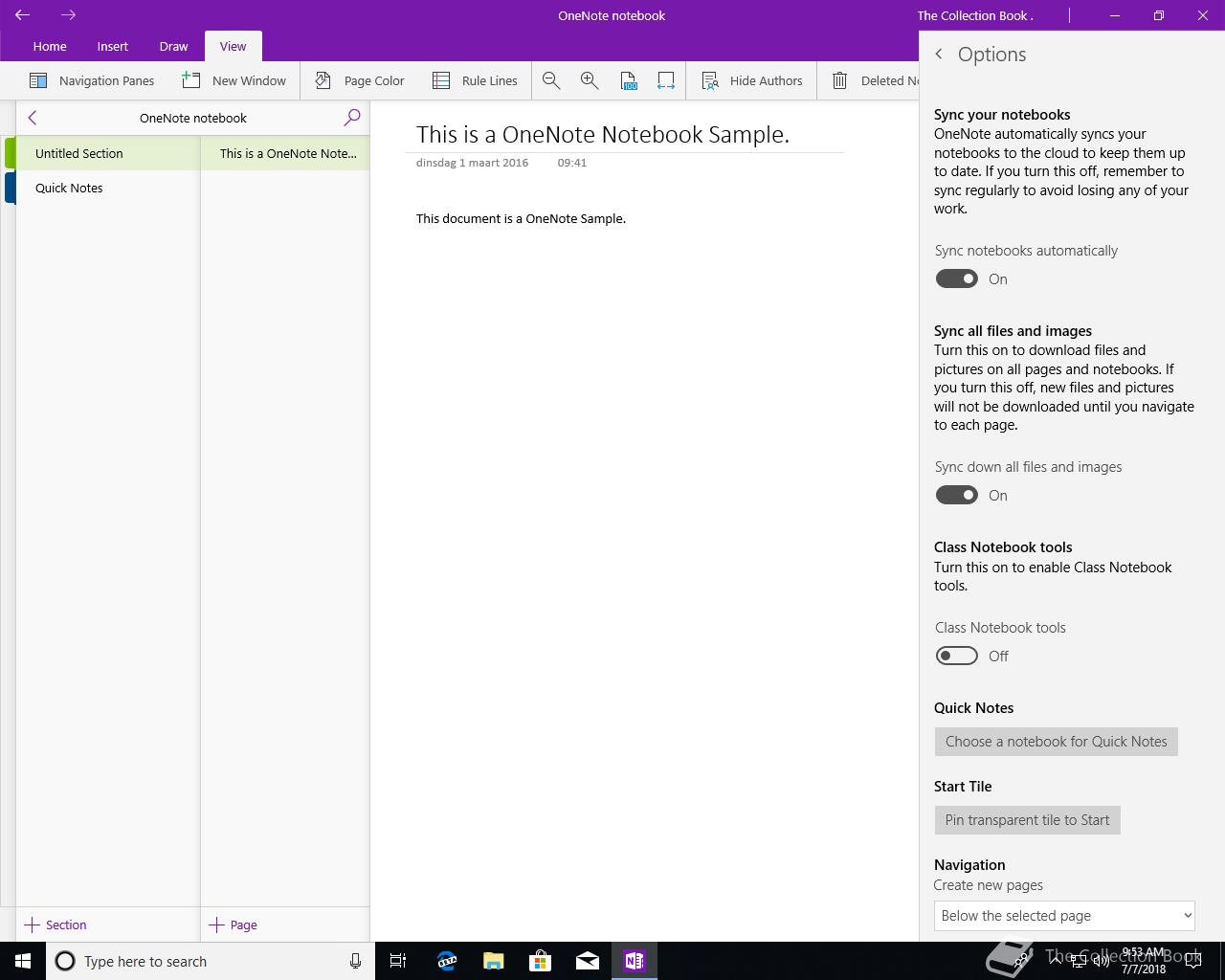
Task: Activate Cortana microphone in taskbar
Action: coord(355,961)
